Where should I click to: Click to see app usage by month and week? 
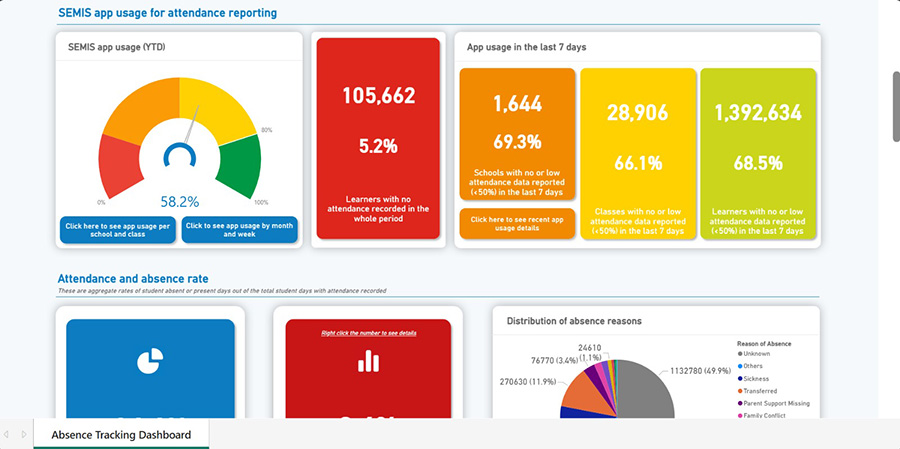pyautogui.click(x=239, y=230)
